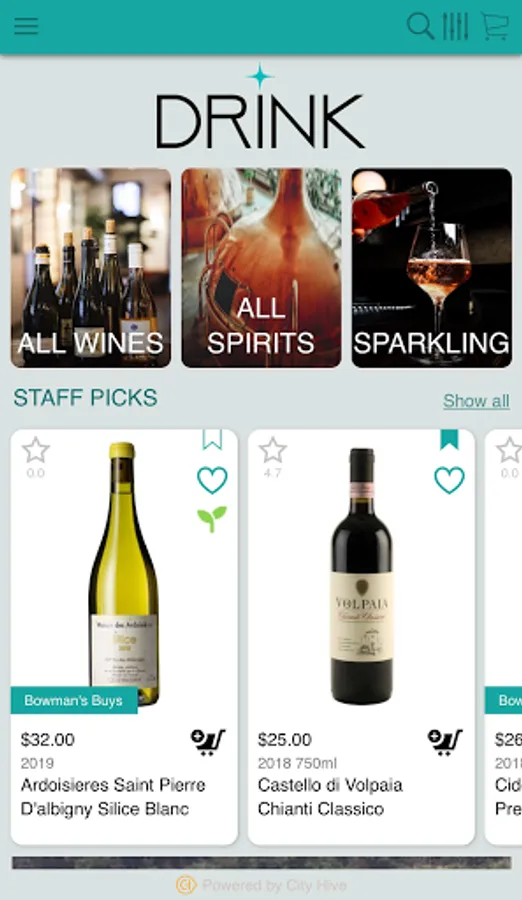Image resolution: width=522 pixels, height=900 pixels.
Task: Tap the Bowman's Buys label
Action: point(74,700)
